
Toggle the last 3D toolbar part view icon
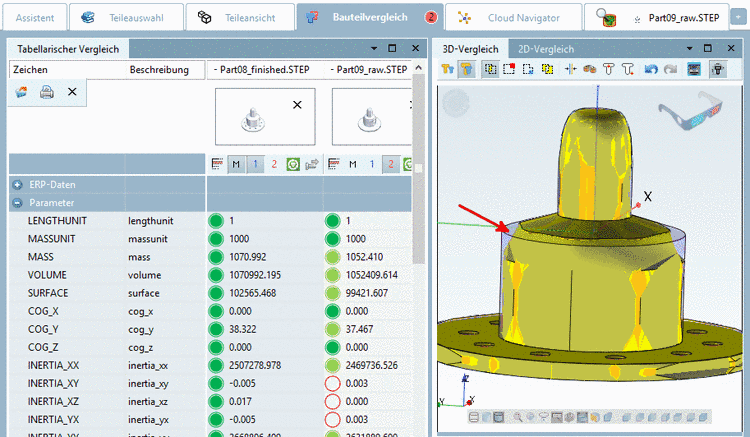(717, 69)
